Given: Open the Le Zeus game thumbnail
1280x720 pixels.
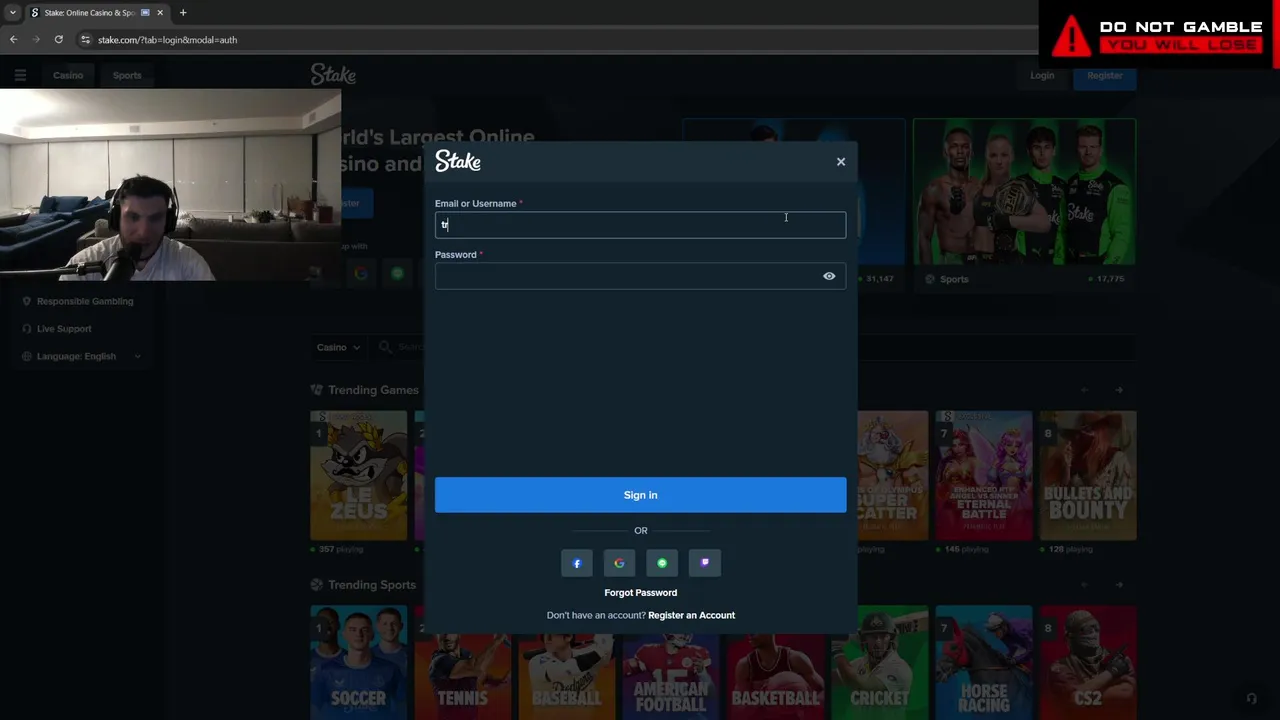Looking at the screenshot, I should 359,475.
